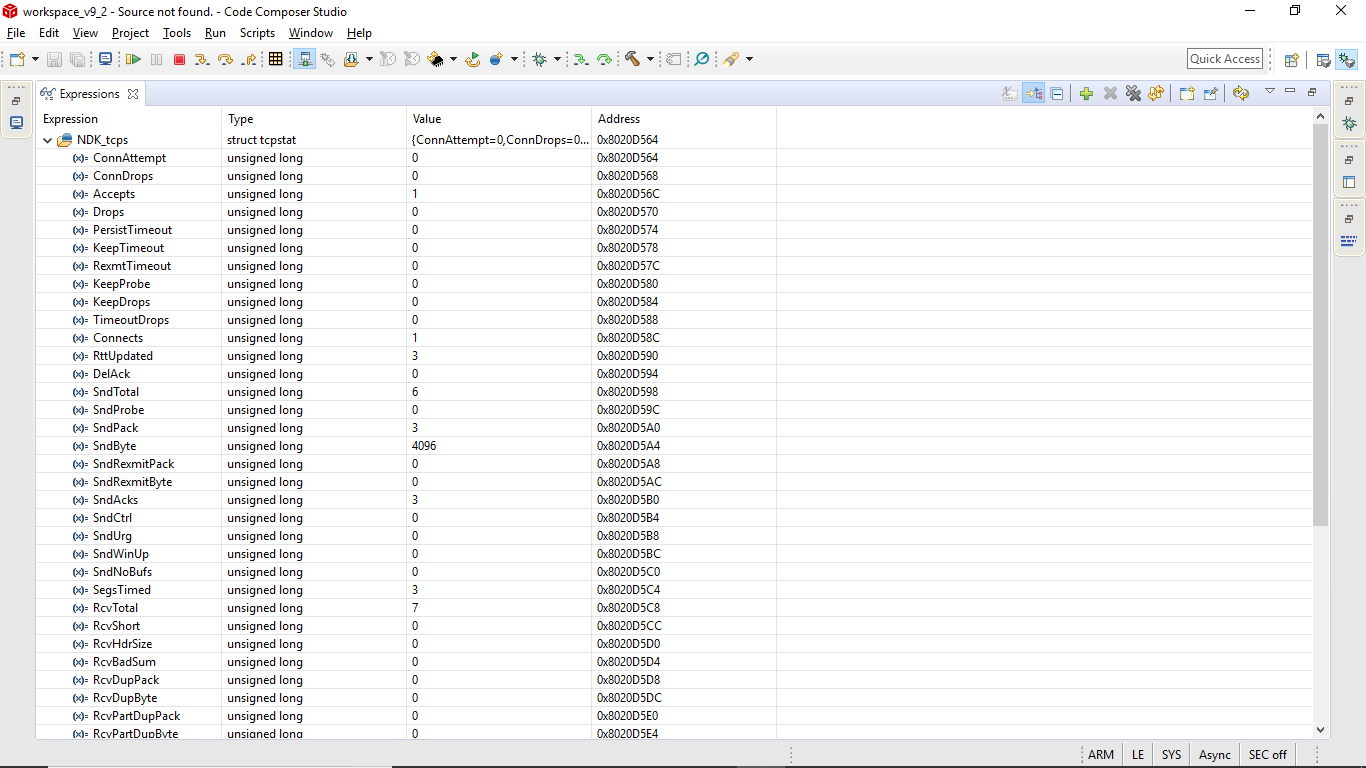
Task: Click the hammer Build icon
Action: 632,59
